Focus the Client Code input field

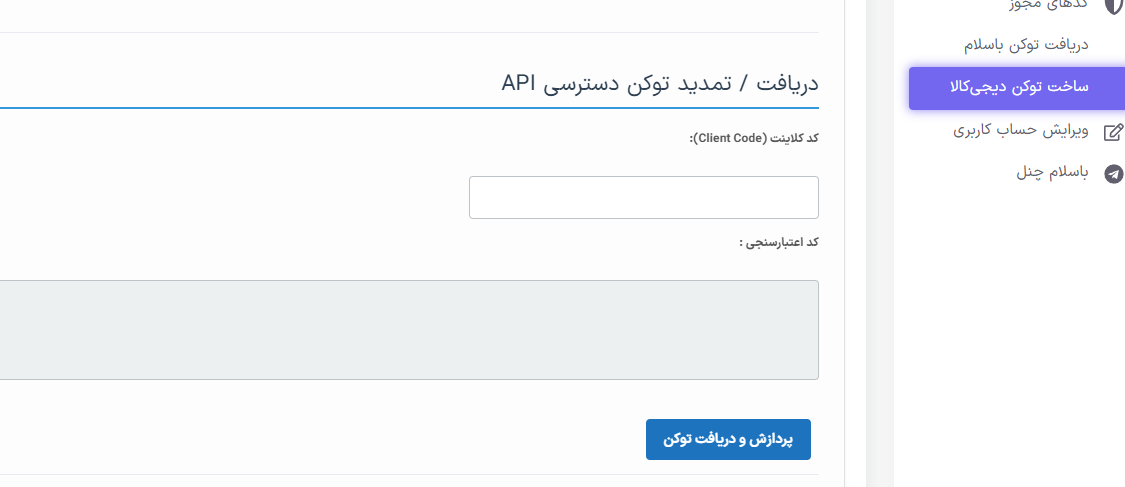coord(644,197)
